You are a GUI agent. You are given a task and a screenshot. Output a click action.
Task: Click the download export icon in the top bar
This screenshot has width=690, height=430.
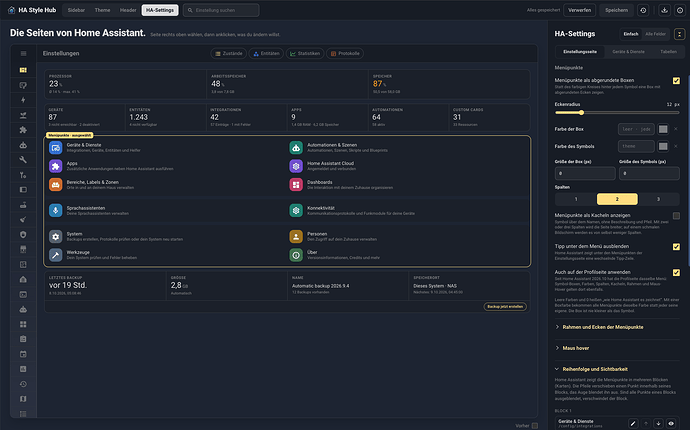coord(664,10)
